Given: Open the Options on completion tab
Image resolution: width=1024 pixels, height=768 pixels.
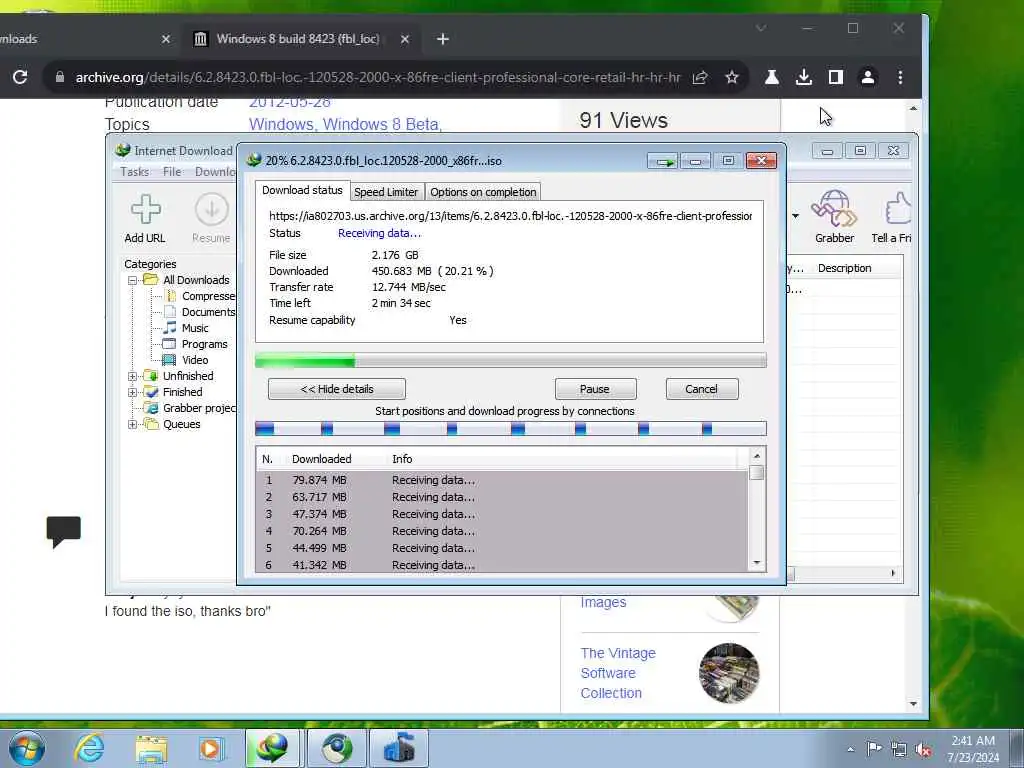Looking at the screenshot, I should coord(483,192).
